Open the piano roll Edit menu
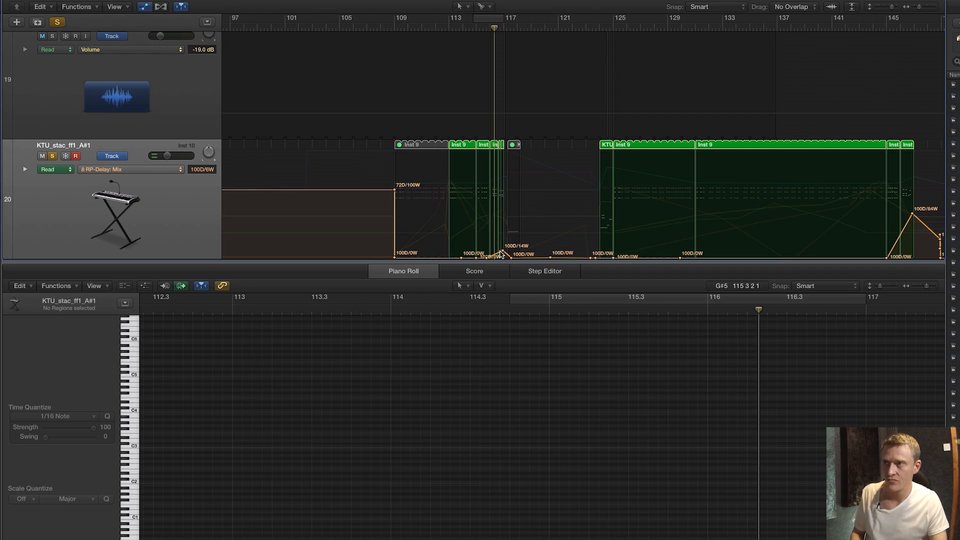The height and width of the screenshot is (540, 960). click(23, 286)
